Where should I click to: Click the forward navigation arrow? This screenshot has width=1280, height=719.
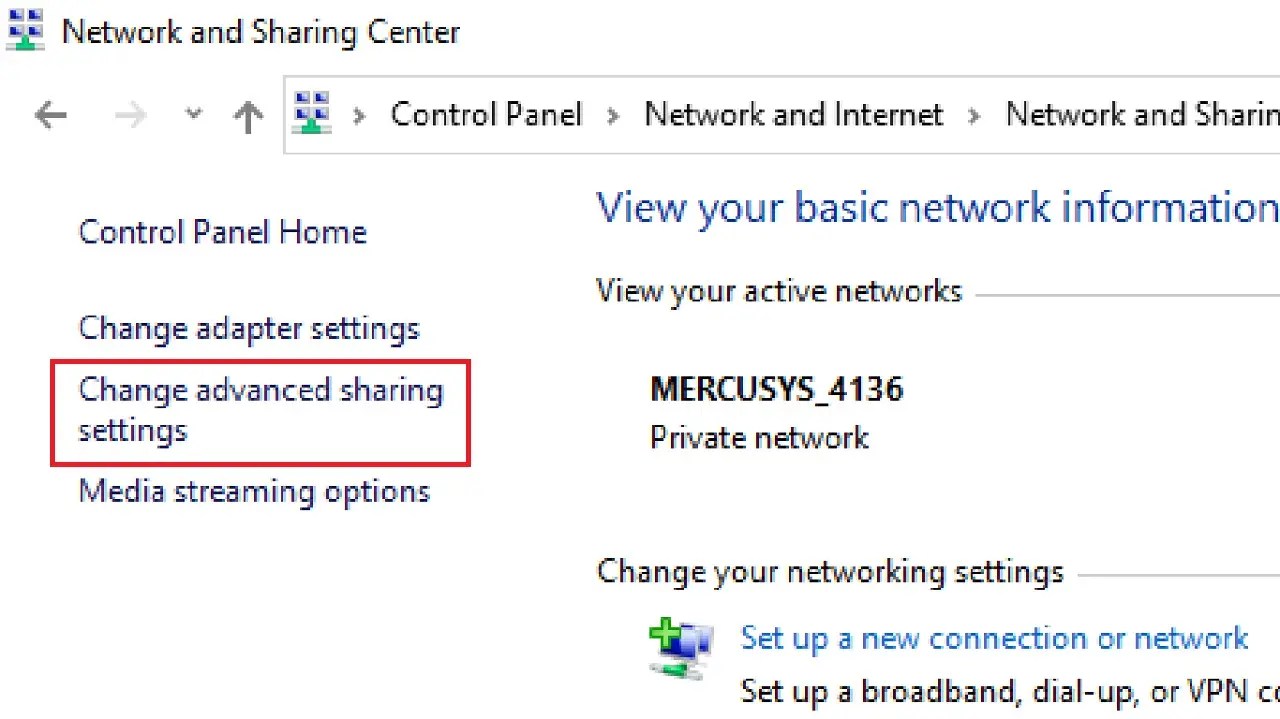[x=130, y=114]
